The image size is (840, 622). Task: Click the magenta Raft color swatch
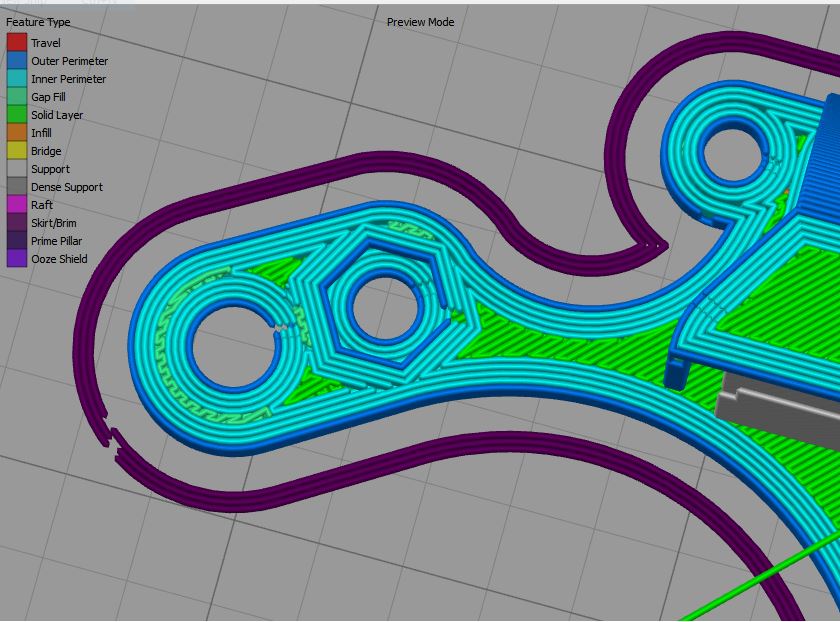(16, 205)
